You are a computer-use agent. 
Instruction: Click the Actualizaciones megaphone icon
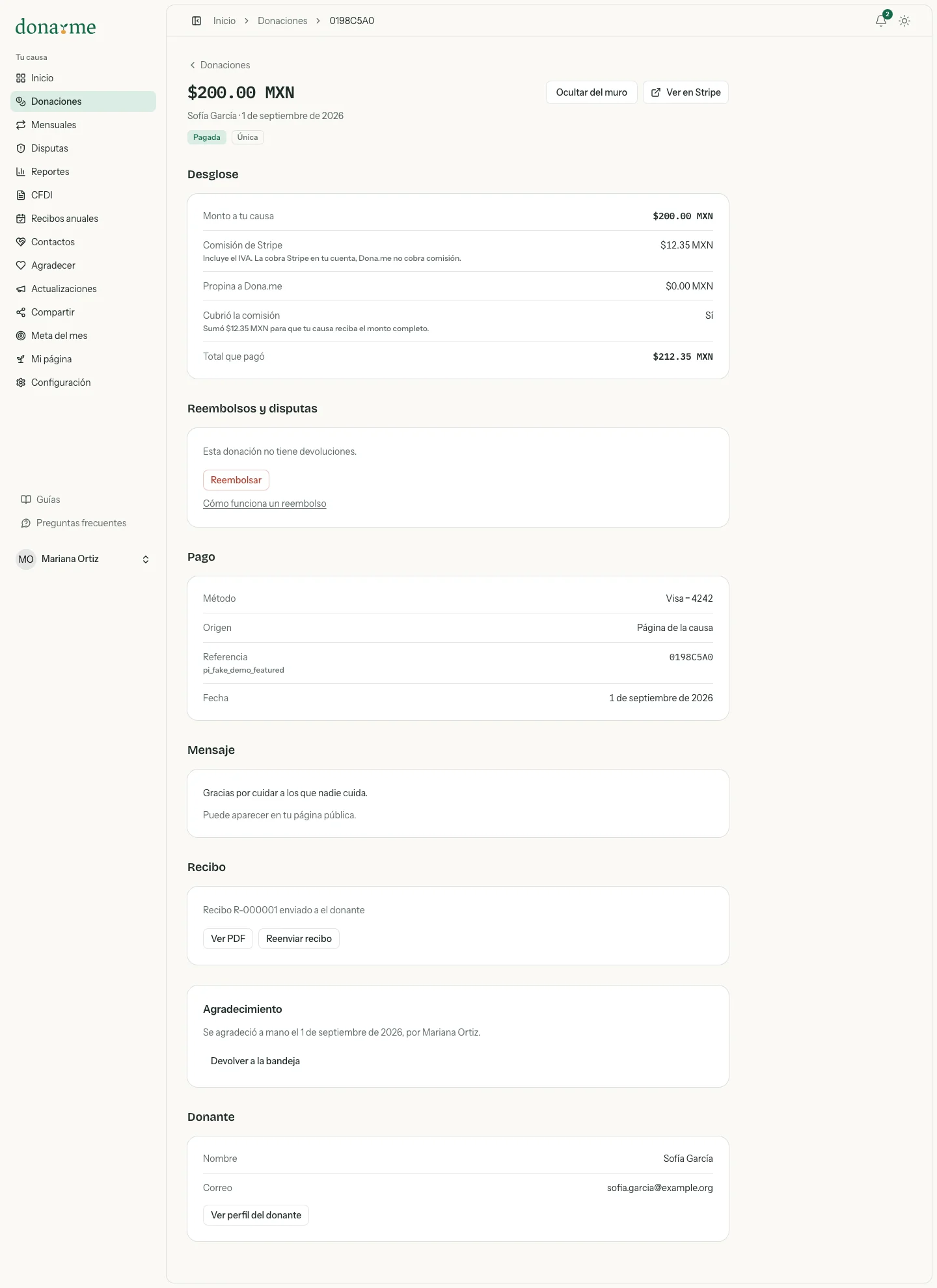tap(21, 289)
